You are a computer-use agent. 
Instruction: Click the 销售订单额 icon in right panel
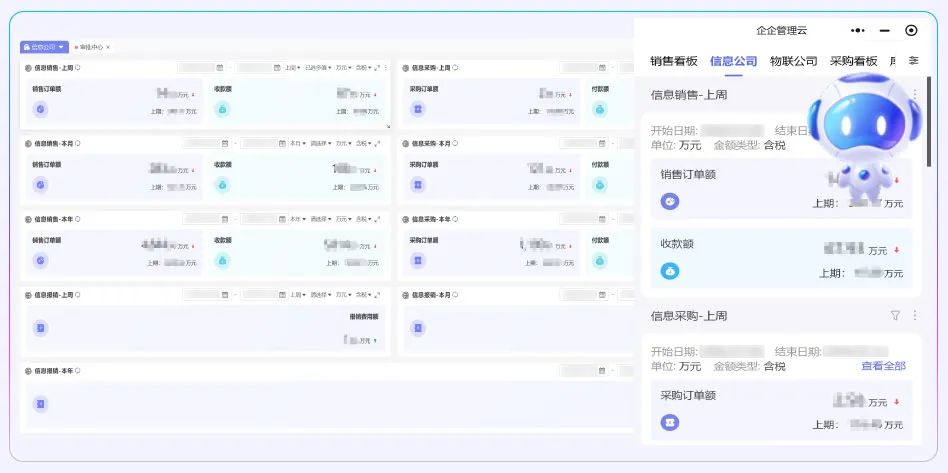669,202
